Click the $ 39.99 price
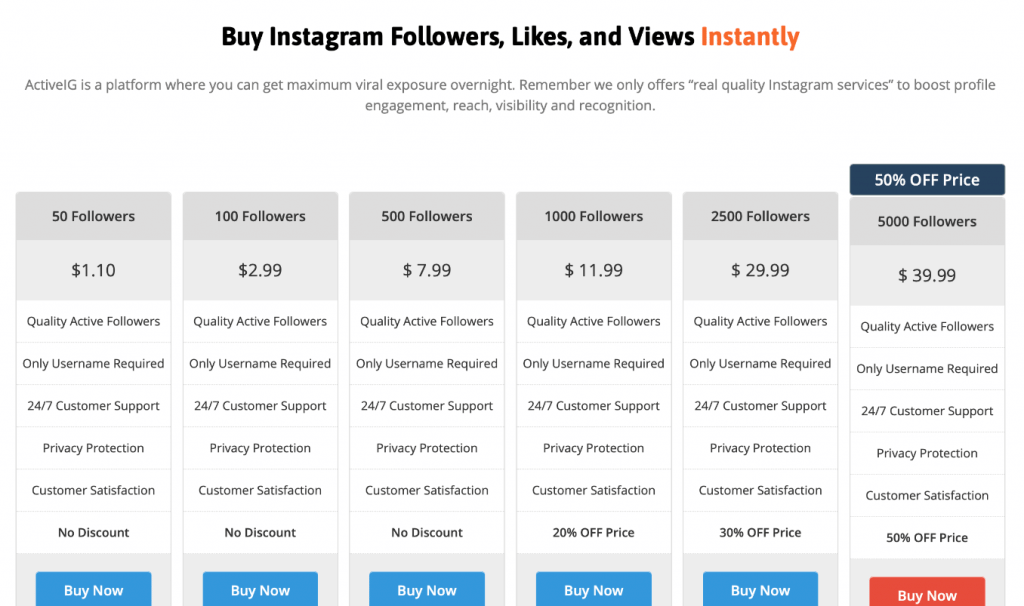Viewport: 1024px width, 606px height. 927,275
